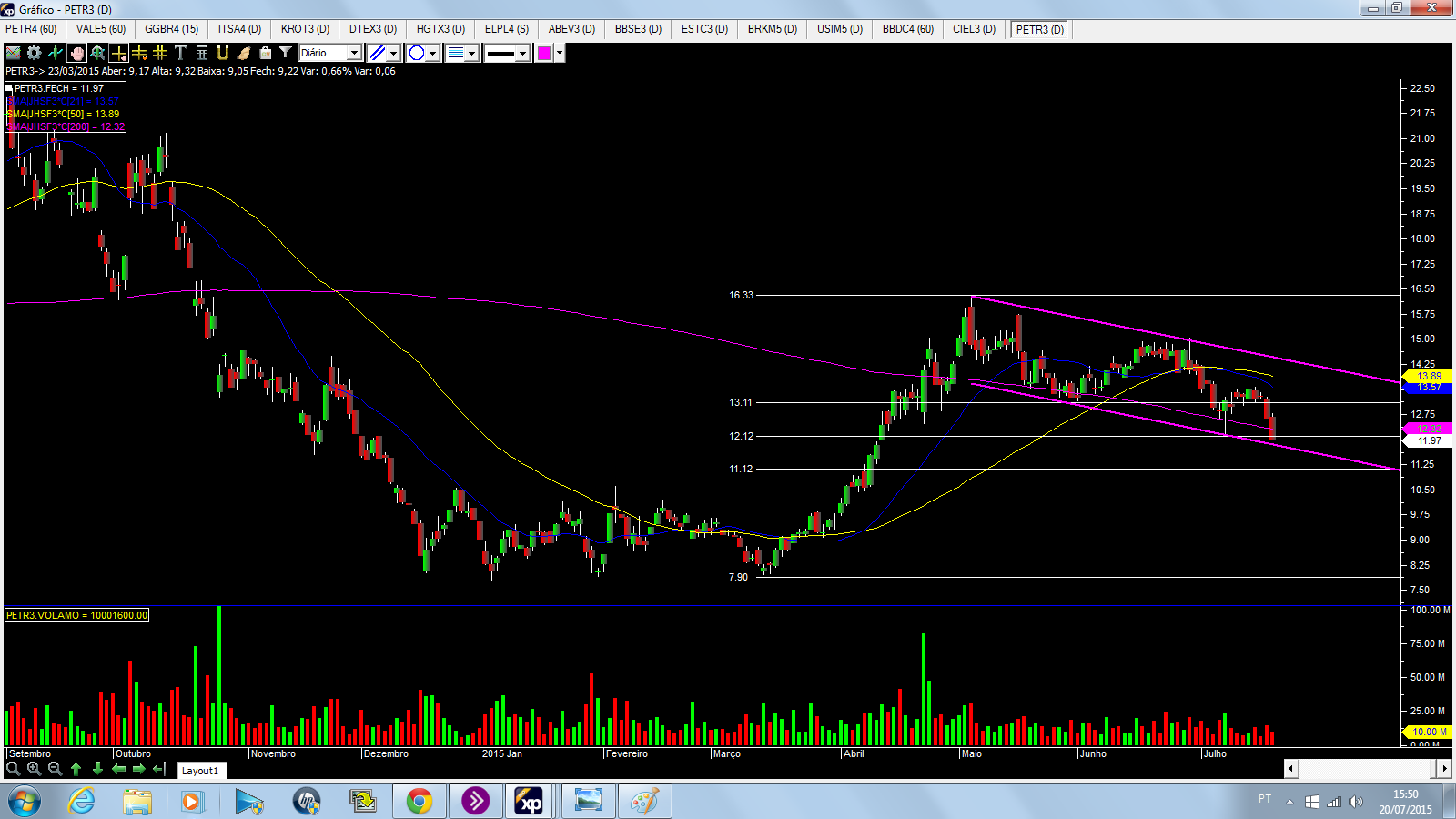Click the PETR3.VOLAMO volume label
The image size is (1456, 819).
76,615
